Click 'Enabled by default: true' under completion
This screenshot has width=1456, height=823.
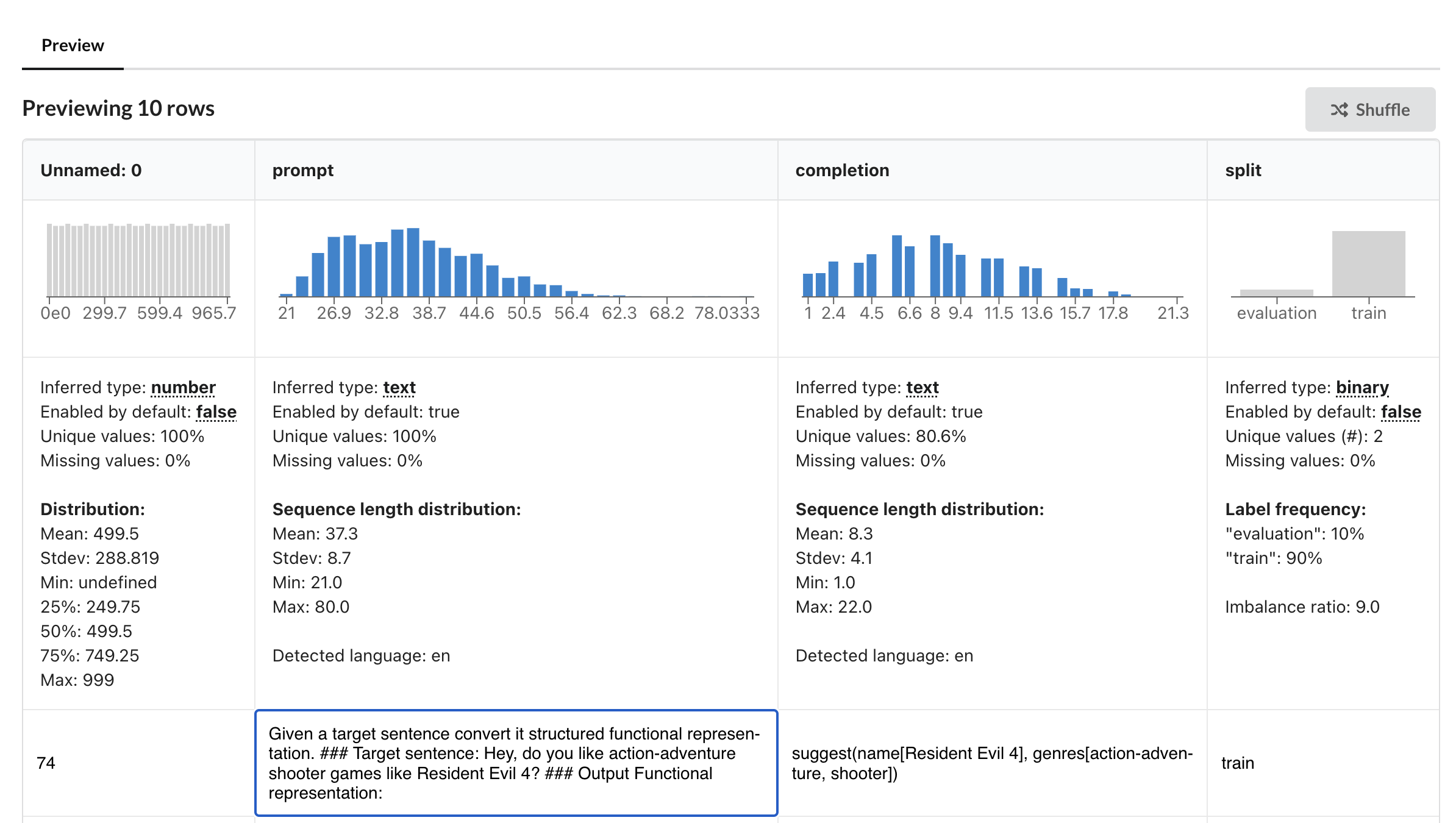(x=889, y=412)
